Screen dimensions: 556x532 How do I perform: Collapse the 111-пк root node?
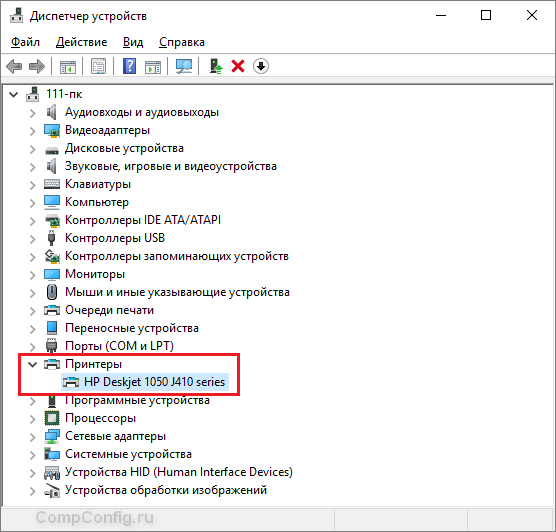(x=13, y=94)
